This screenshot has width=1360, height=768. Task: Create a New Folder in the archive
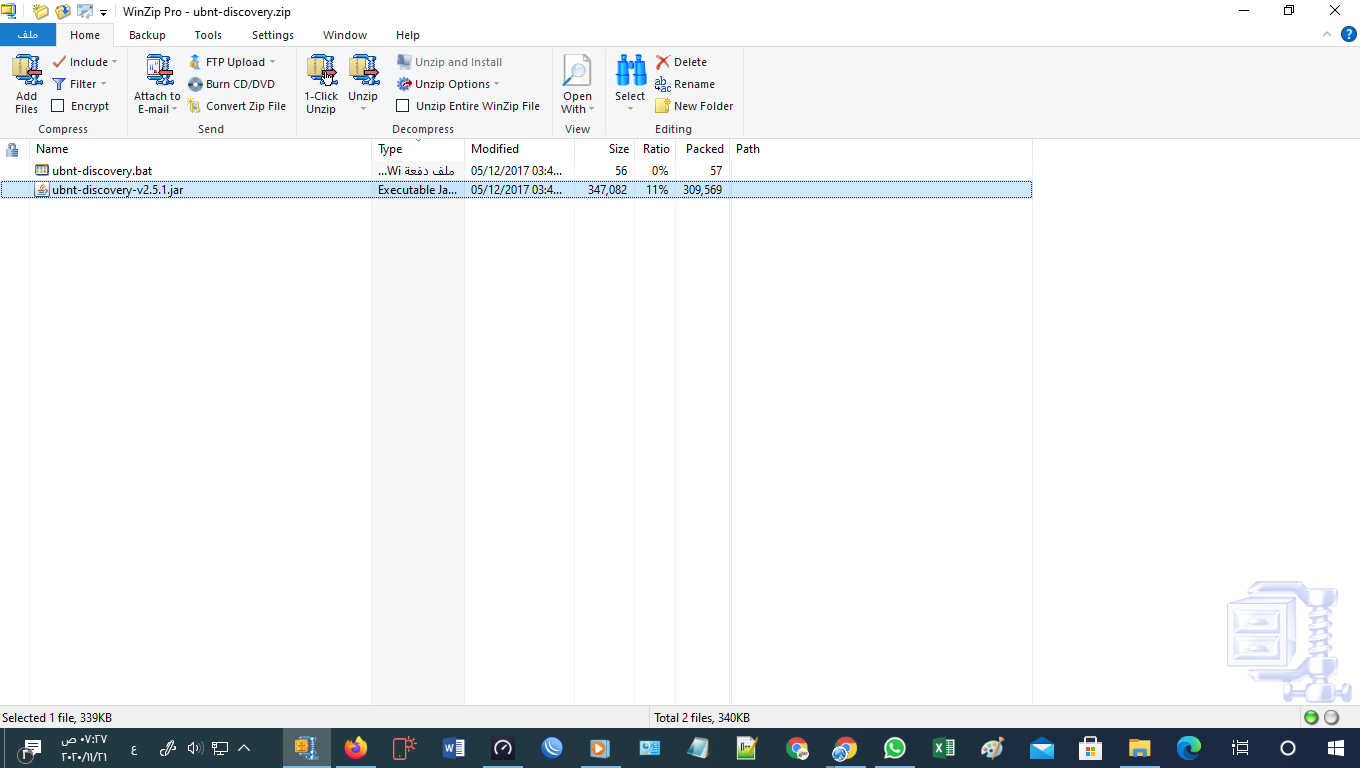[694, 106]
